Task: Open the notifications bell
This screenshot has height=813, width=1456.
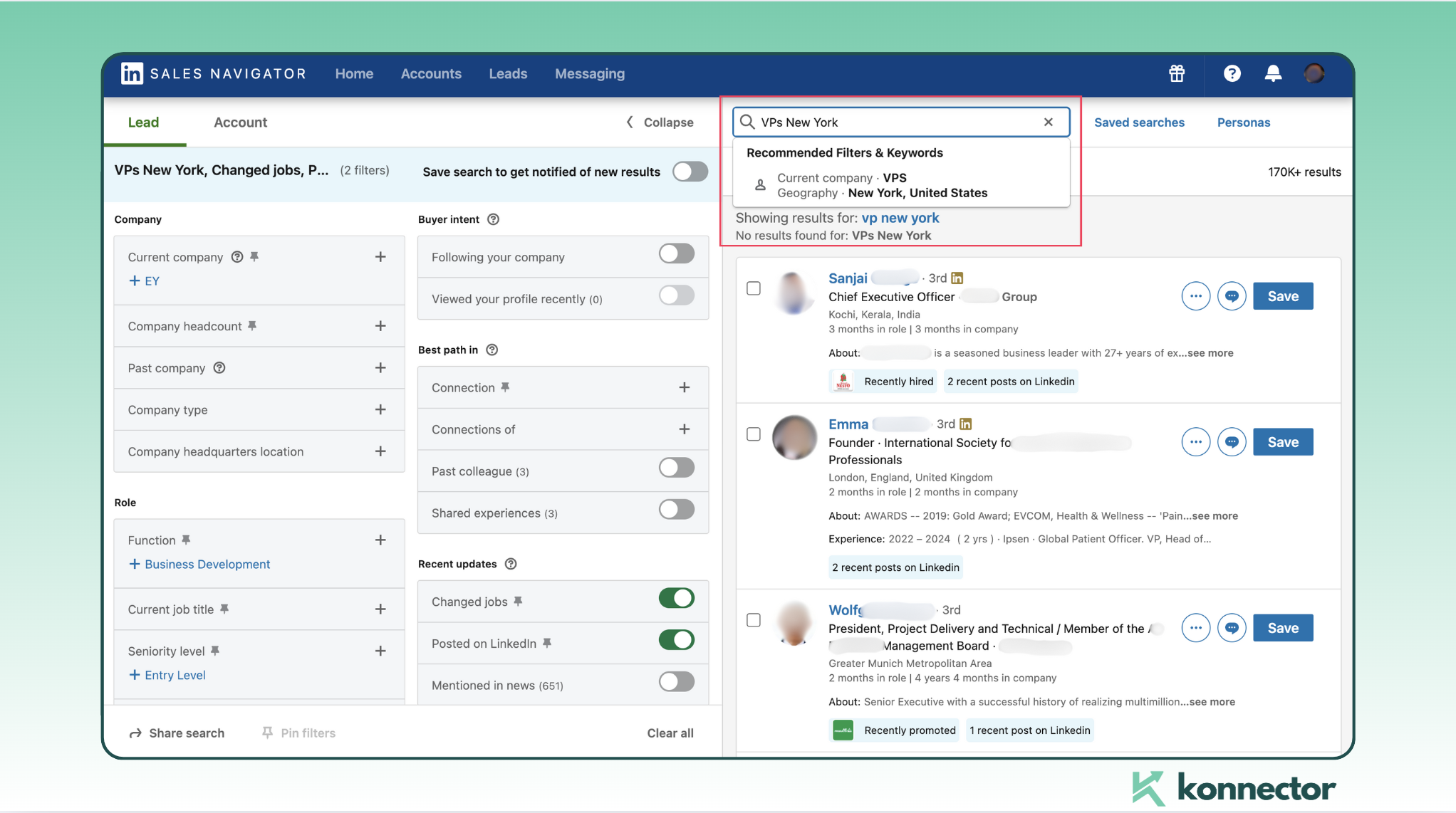Action: tap(1273, 73)
